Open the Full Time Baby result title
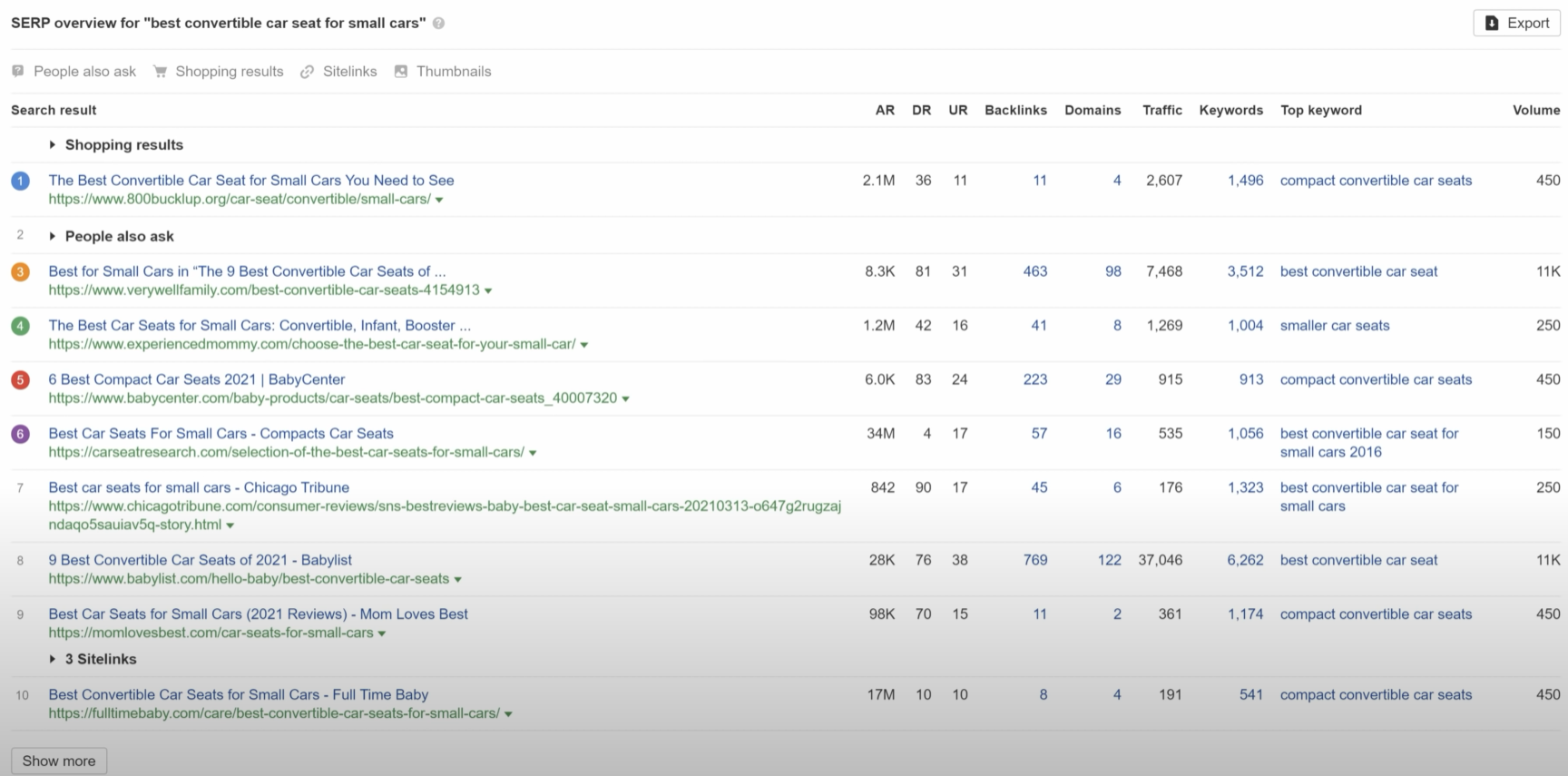1568x776 pixels. [x=239, y=695]
